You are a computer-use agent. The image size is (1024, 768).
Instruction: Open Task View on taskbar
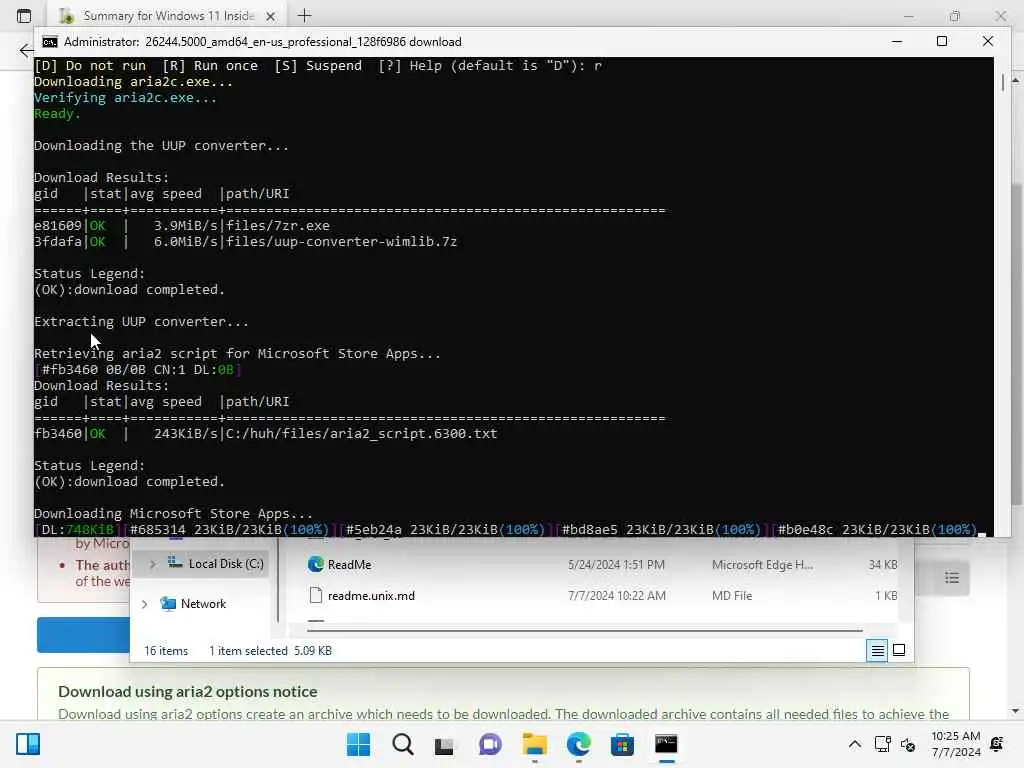[x=444, y=744]
